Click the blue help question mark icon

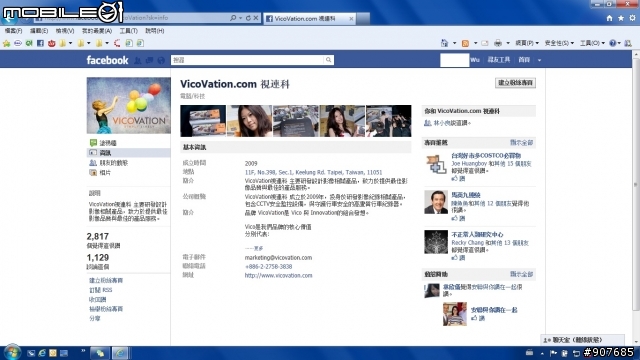[612, 43]
